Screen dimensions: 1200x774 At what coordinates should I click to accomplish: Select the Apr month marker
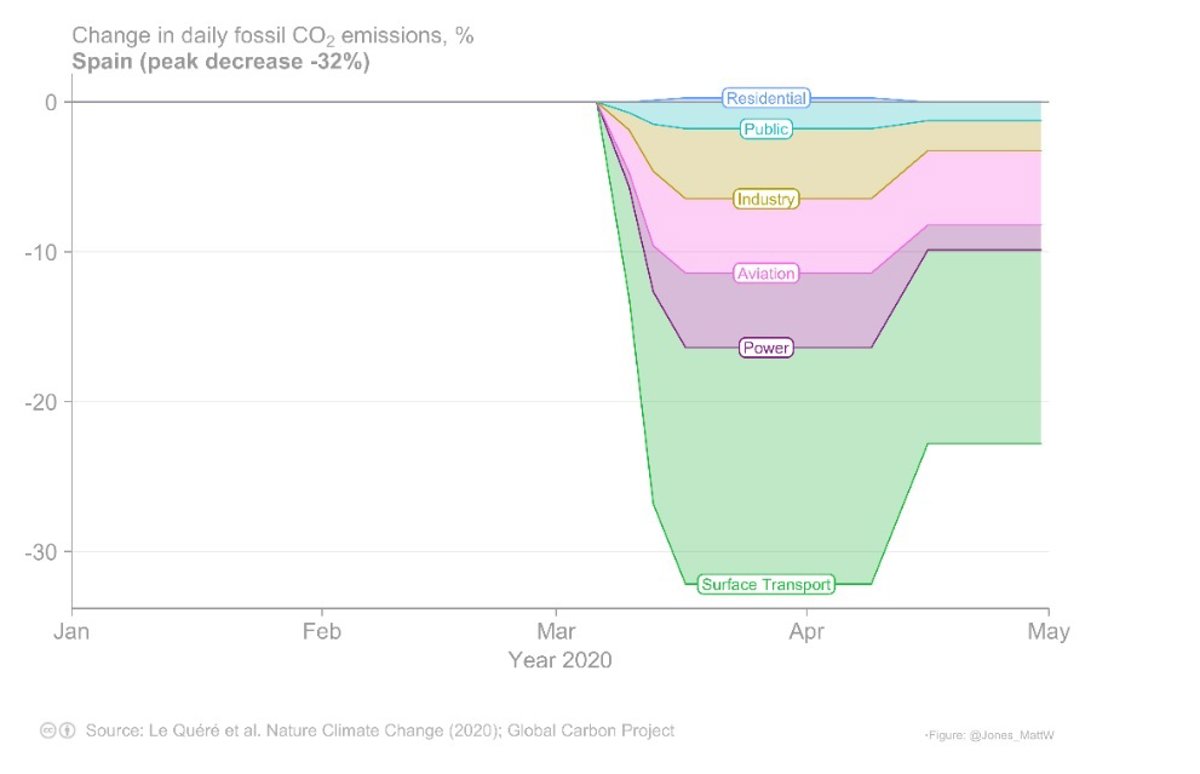[807, 632]
